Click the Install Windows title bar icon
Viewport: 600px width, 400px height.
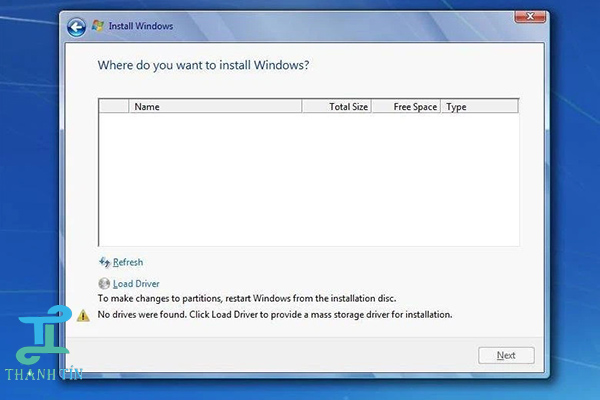click(98, 26)
